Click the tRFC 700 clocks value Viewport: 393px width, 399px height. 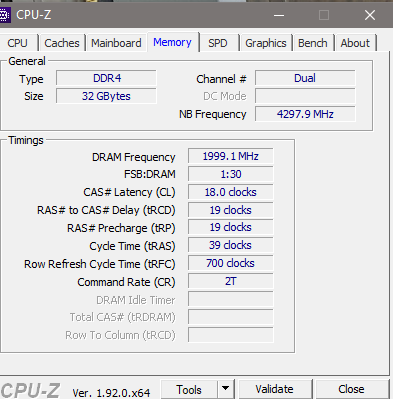click(x=231, y=263)
